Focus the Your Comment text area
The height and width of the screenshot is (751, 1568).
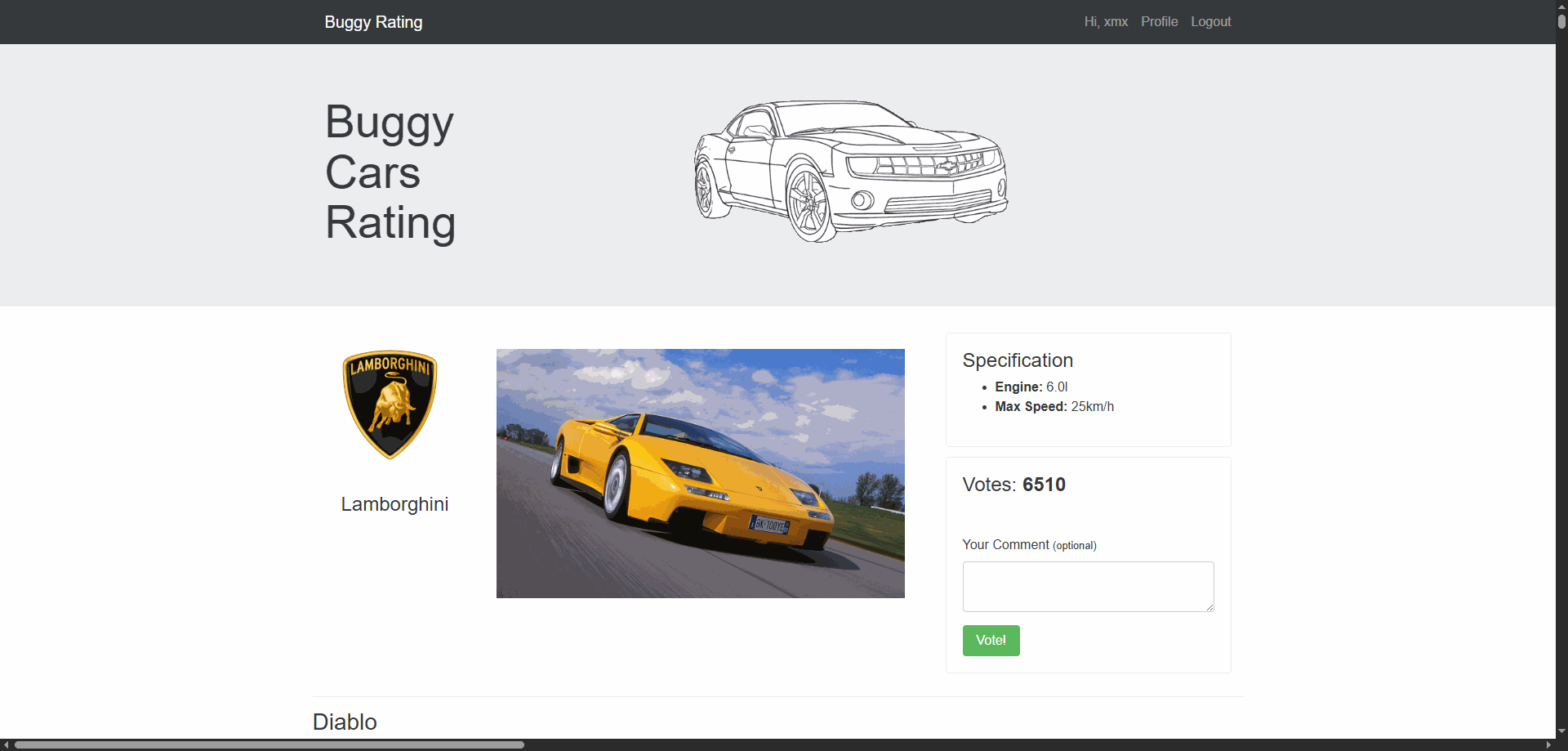click(1087, 586)
